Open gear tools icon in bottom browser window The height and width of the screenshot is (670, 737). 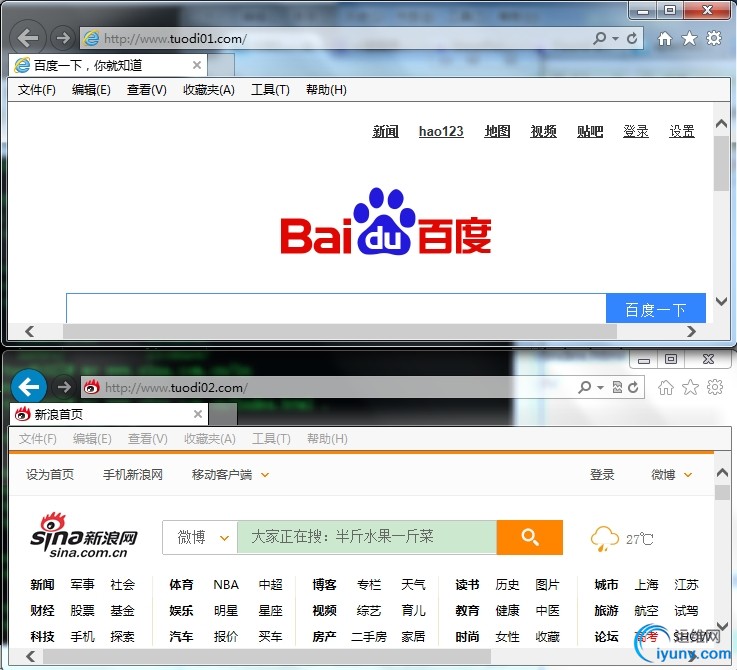click(715, 387)
